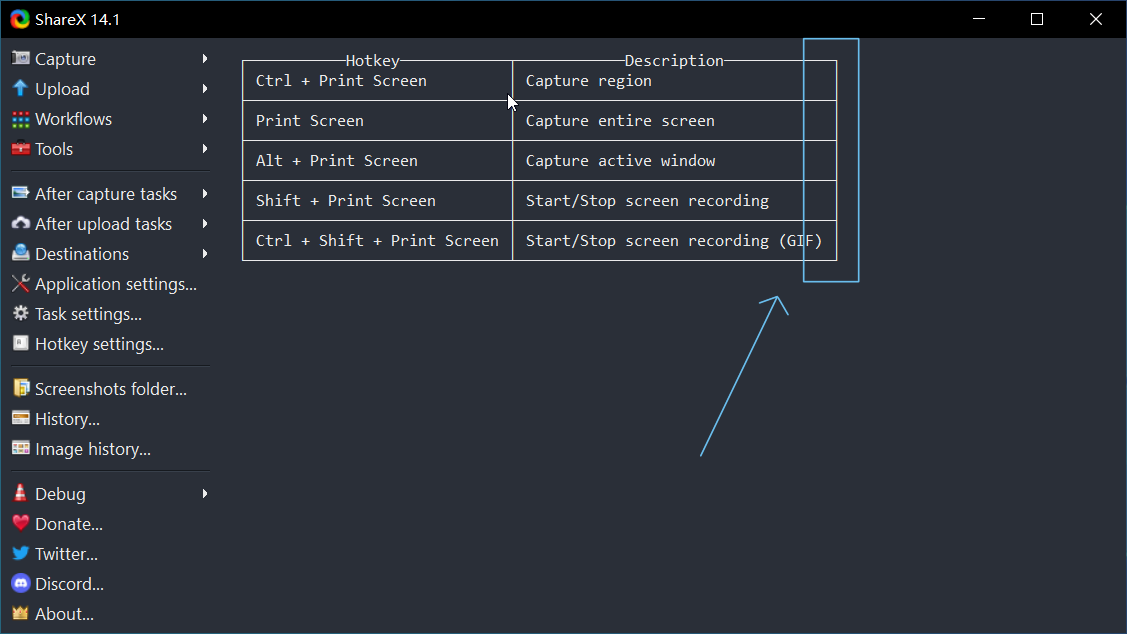This screenshot has height=634, width=1127.
Task: Click the Tools toolbox icon
Action: [x=19, y=148]
